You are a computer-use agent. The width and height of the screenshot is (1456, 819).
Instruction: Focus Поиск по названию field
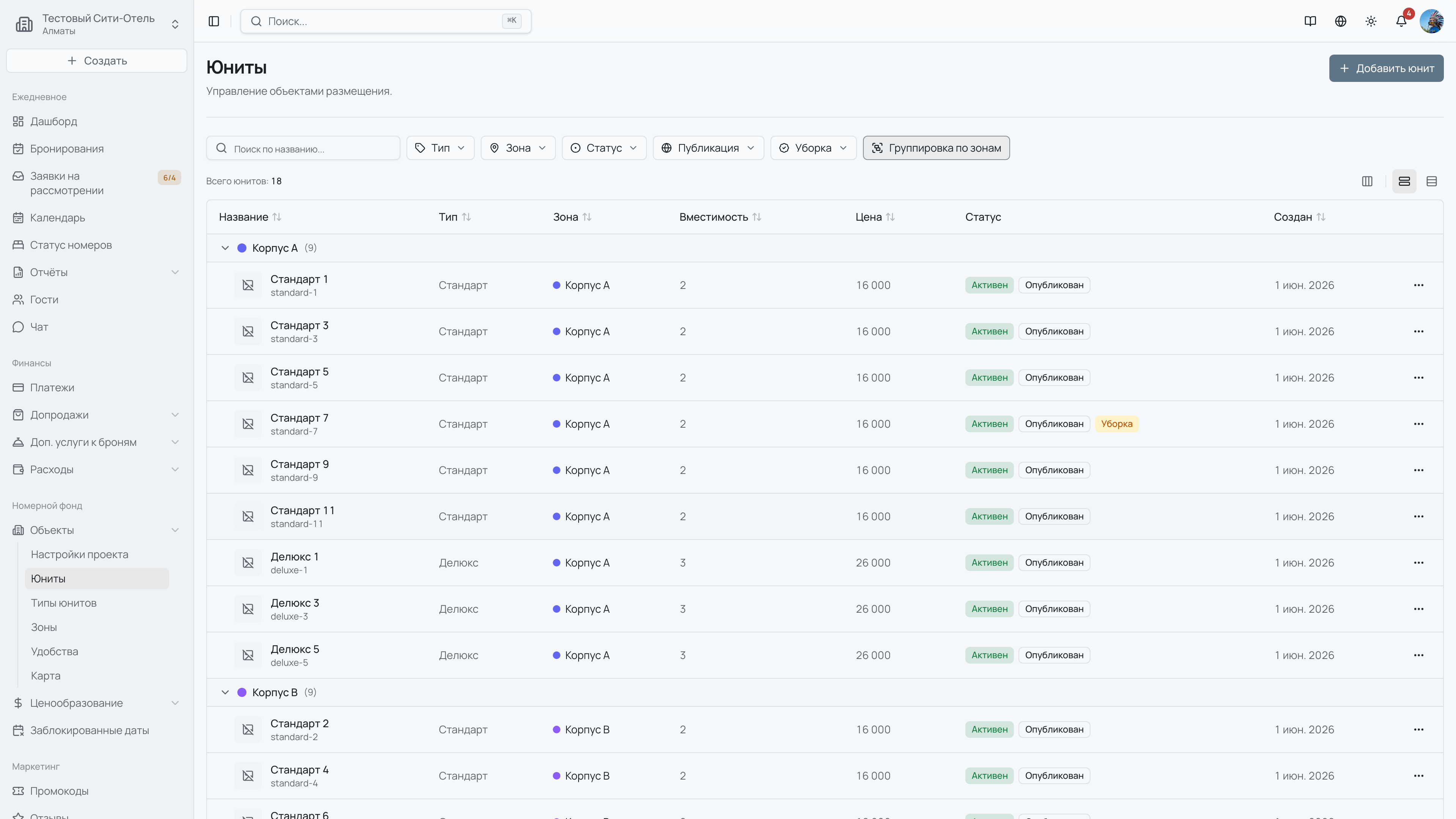click(303, 148)
